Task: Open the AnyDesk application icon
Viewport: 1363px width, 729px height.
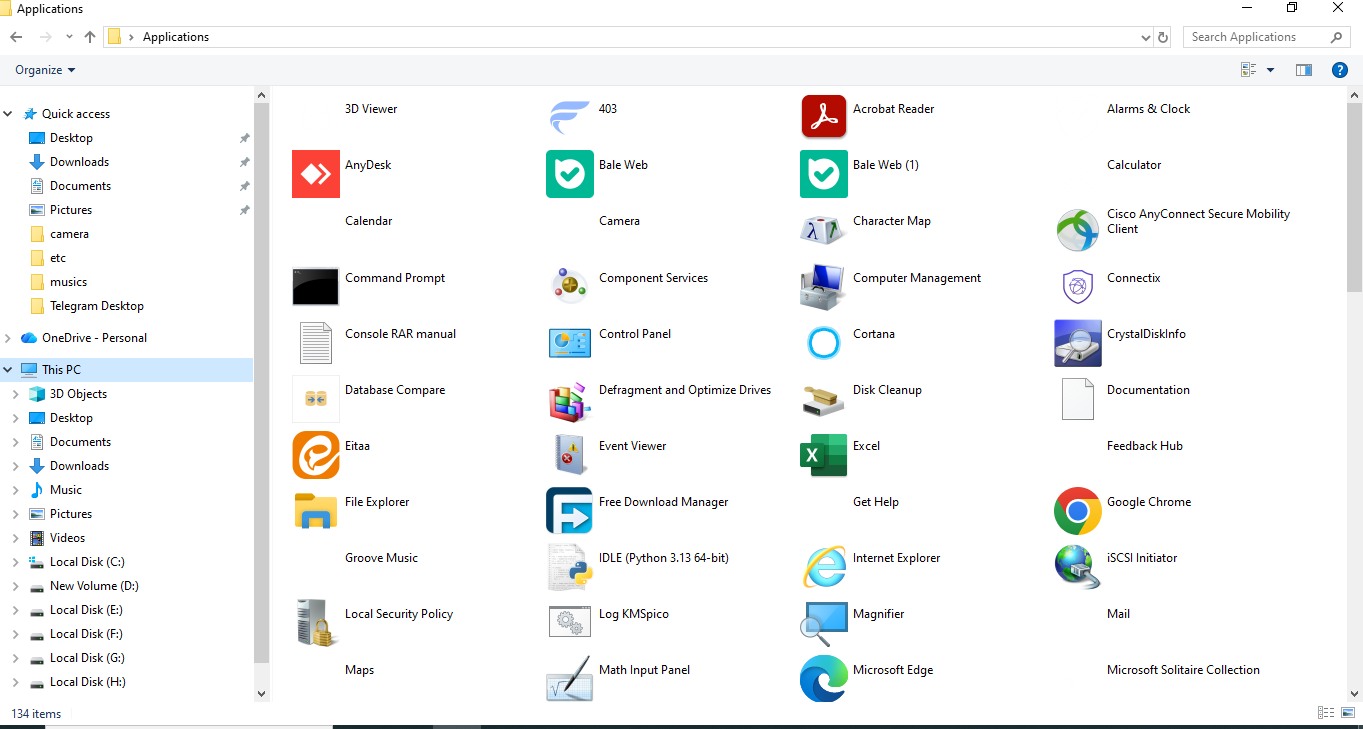Action: (316, 174)
